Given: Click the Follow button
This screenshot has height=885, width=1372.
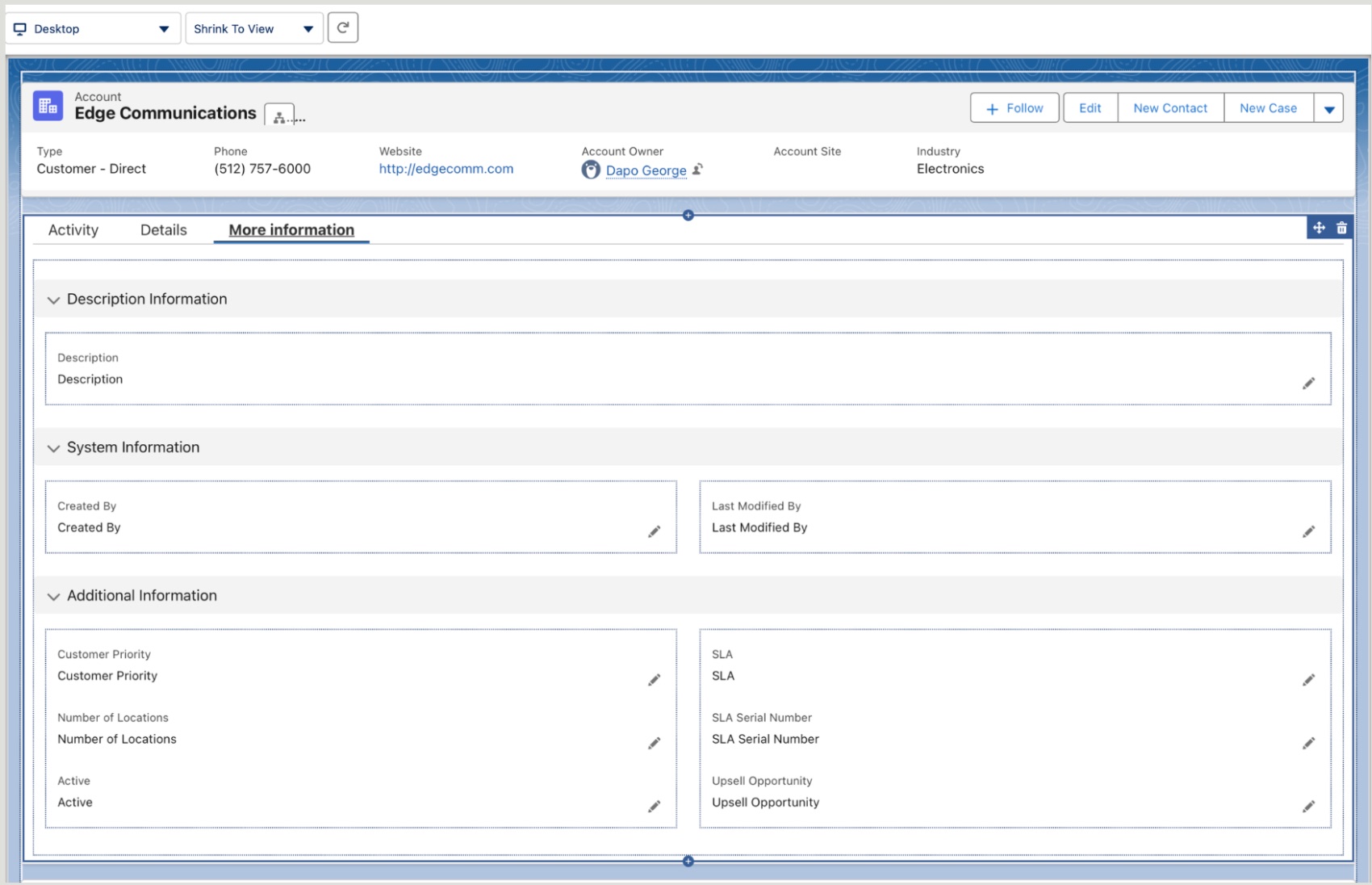Looking at the screenshot, I should (1014, 108).
